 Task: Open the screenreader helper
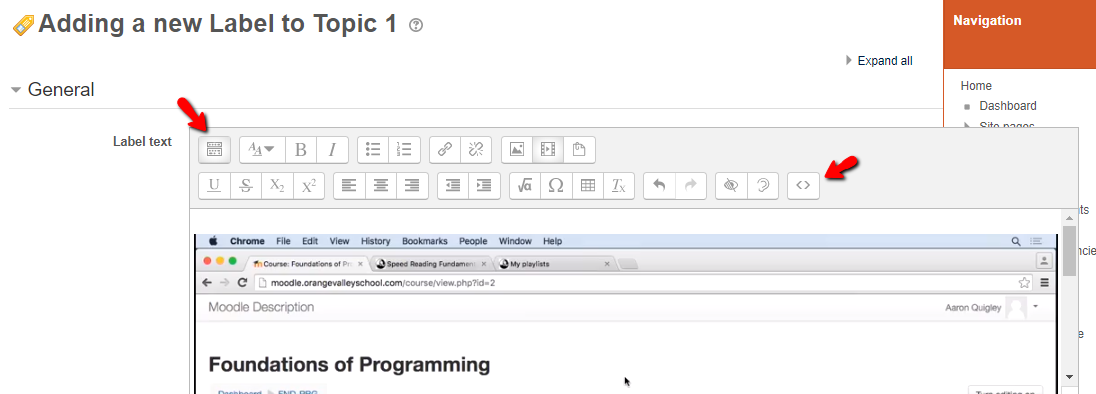[x=763, y=186]
